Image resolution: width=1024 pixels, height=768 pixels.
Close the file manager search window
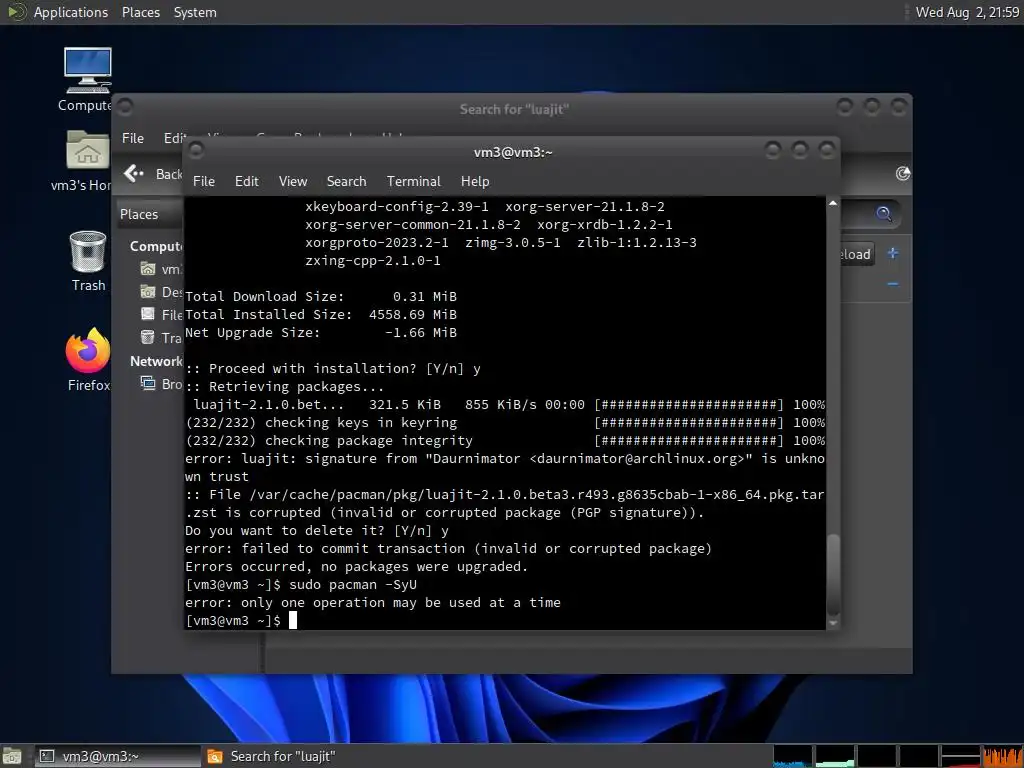coord(899,106)
